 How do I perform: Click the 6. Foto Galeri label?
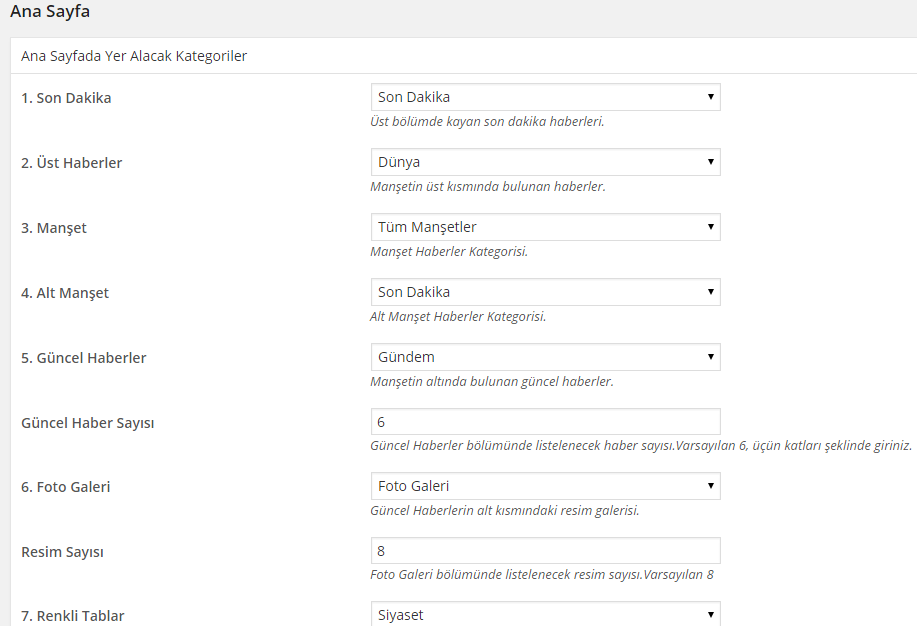point(66,487)
